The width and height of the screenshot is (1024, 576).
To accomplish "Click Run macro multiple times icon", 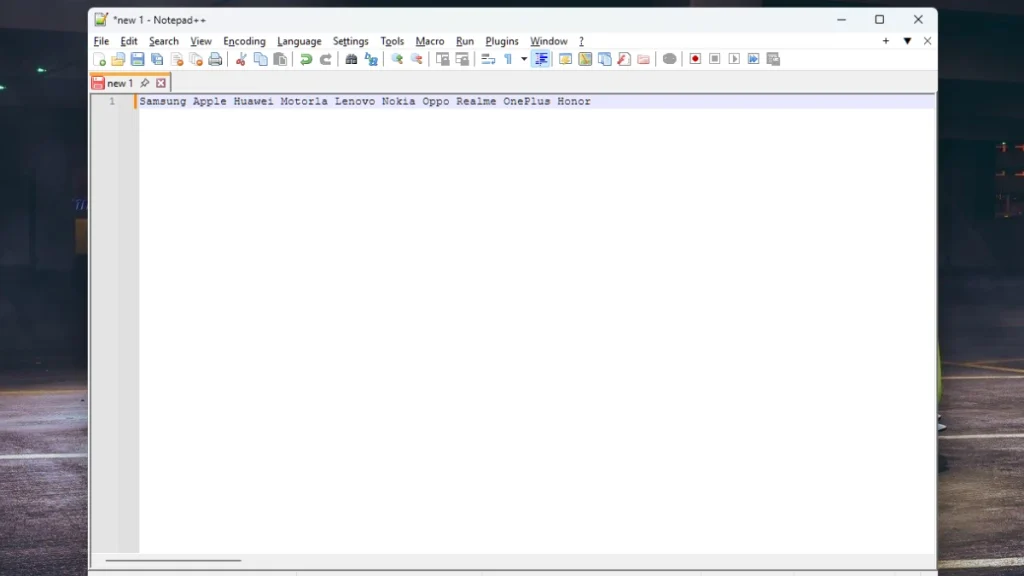I will click(x=754, y=59).
